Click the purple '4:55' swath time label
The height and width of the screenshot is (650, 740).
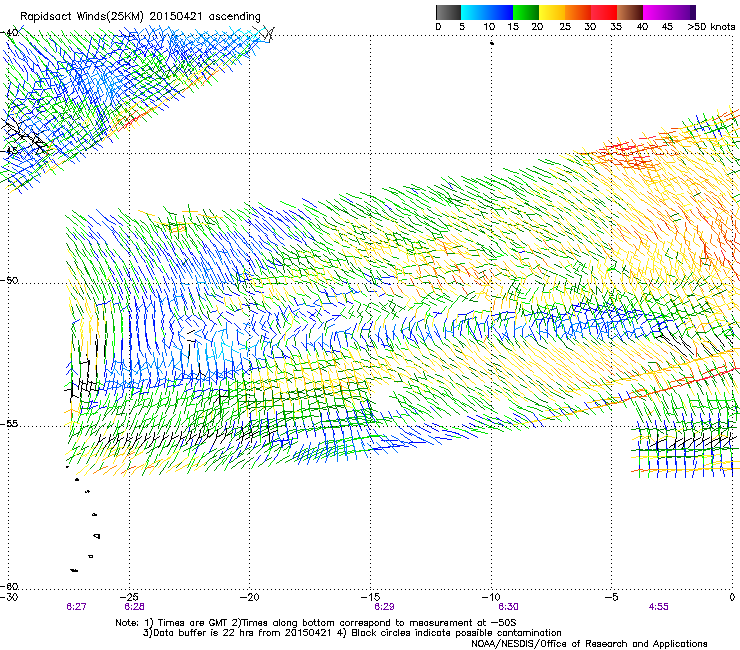click(x=658, y=607)
